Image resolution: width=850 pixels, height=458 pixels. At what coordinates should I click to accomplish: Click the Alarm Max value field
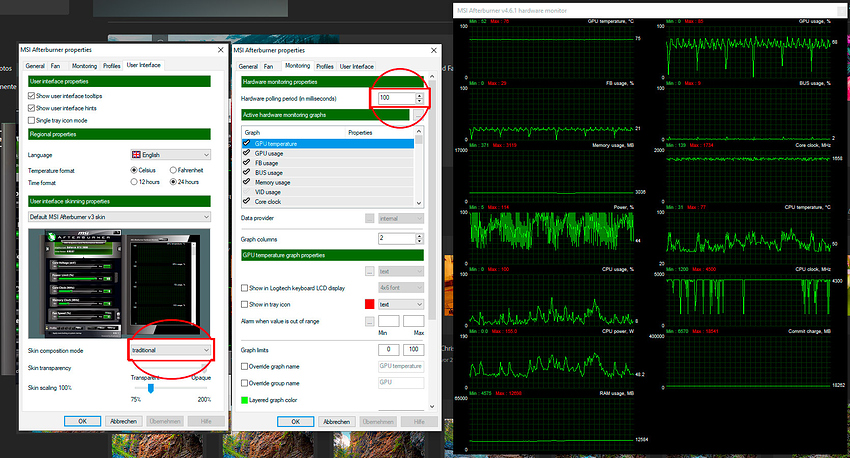tap(414, 321)
